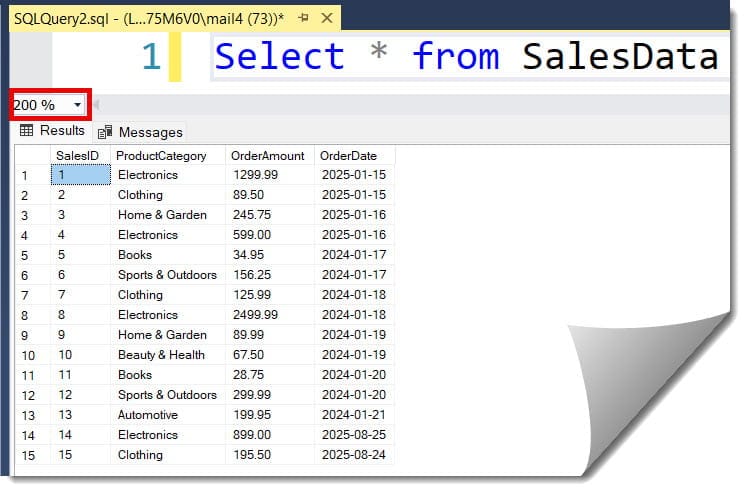Click the Messages tab icon
Screen dimensions: 745x491
[106, 132]
